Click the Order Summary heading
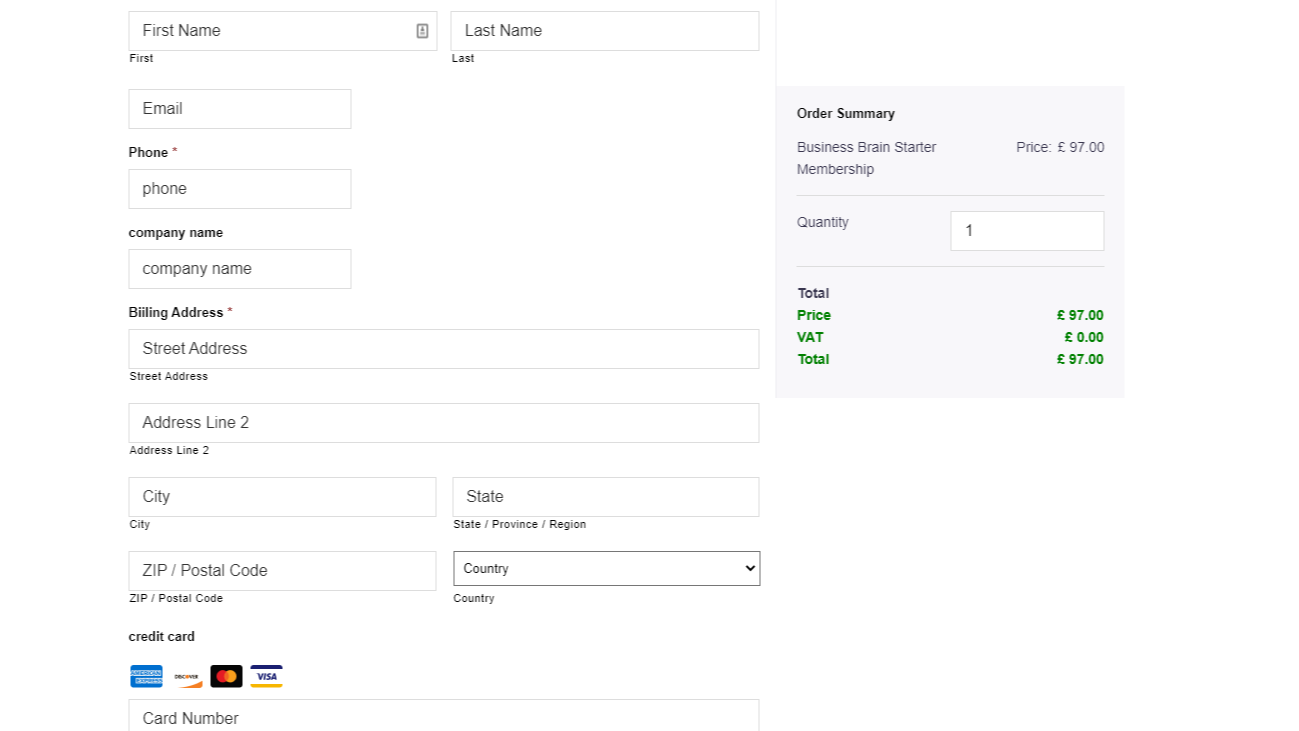Image resolution: width=1299 pixels, height=731 pixels. tap(846, 114)
